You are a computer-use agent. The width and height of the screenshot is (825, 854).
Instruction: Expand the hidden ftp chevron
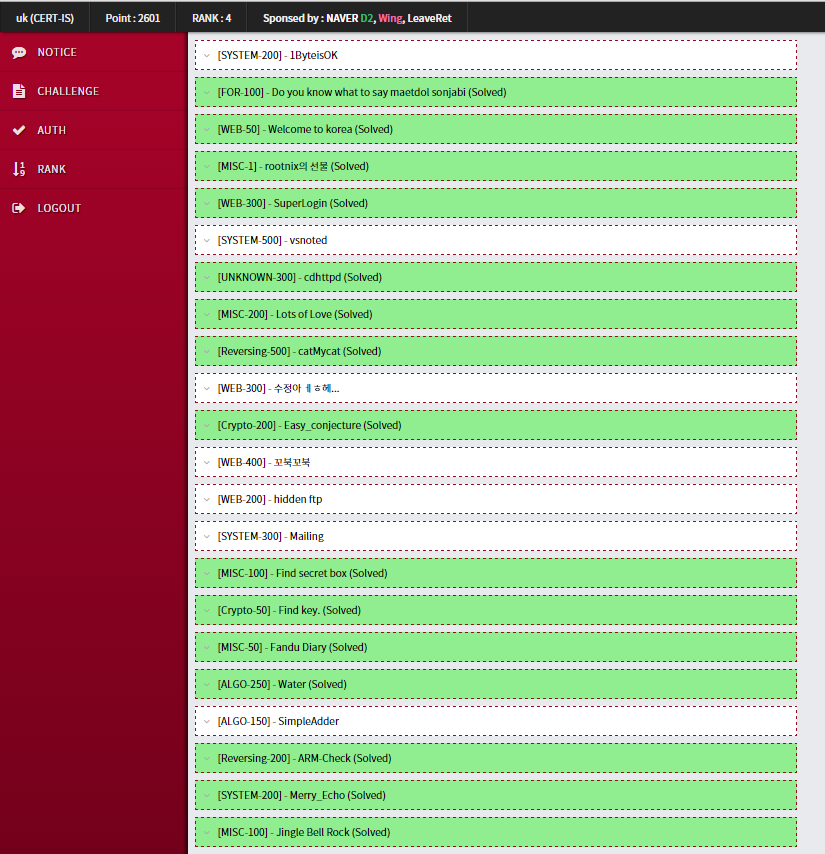click(207, 499)
